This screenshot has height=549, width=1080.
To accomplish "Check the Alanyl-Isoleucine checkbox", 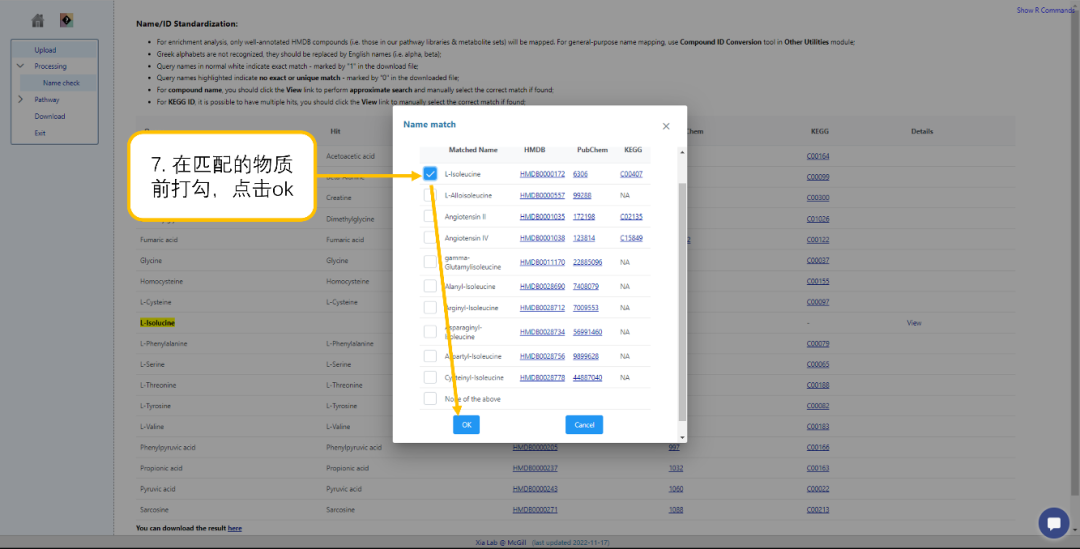I will [x=430, y=286].
